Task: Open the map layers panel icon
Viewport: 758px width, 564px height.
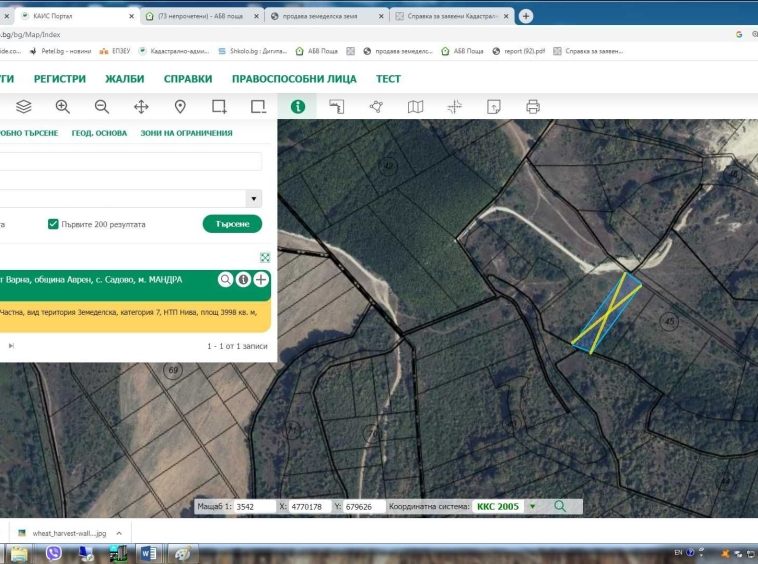Action: pos(23,106)
